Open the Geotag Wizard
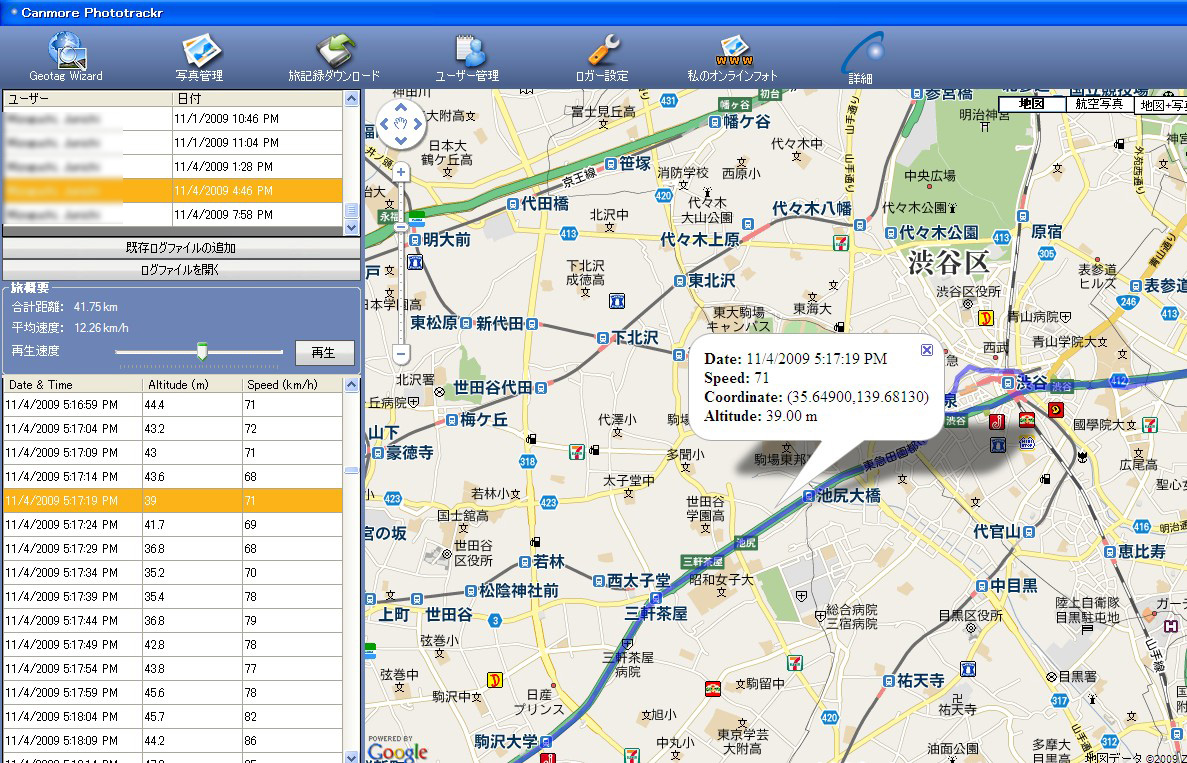 point(67,57)
